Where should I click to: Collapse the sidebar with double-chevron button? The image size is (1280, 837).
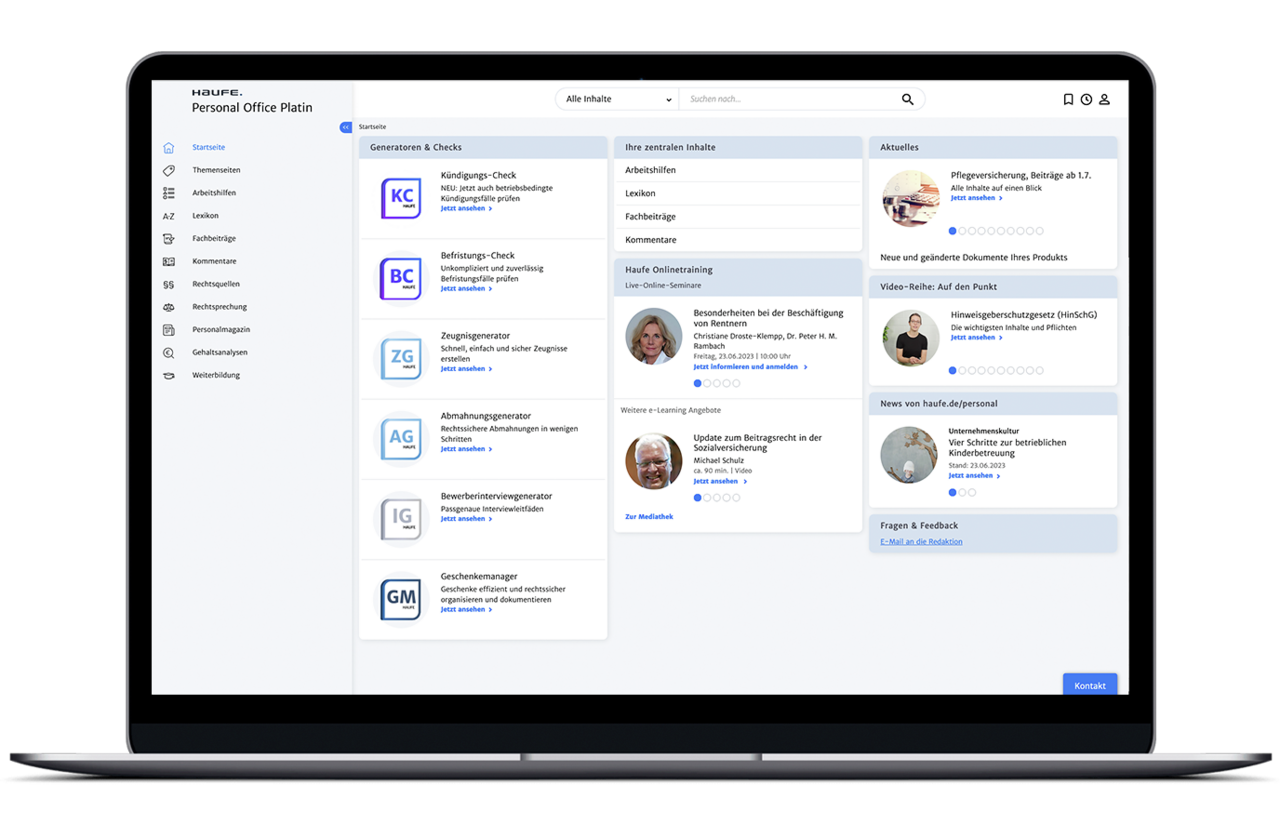[x=346, y=127]
